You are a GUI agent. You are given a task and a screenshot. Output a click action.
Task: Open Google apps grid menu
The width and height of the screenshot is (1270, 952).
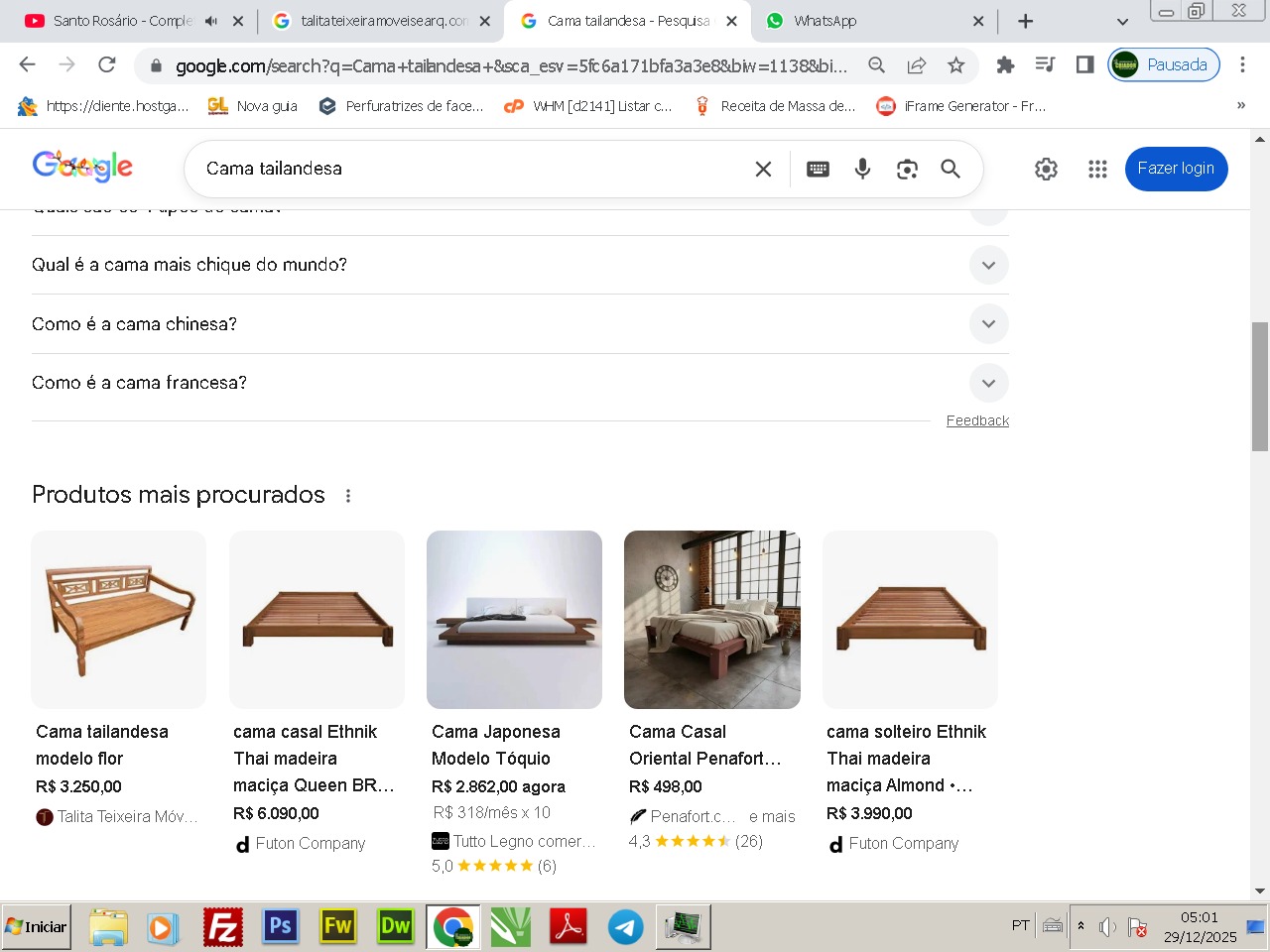pos(1096,169)
